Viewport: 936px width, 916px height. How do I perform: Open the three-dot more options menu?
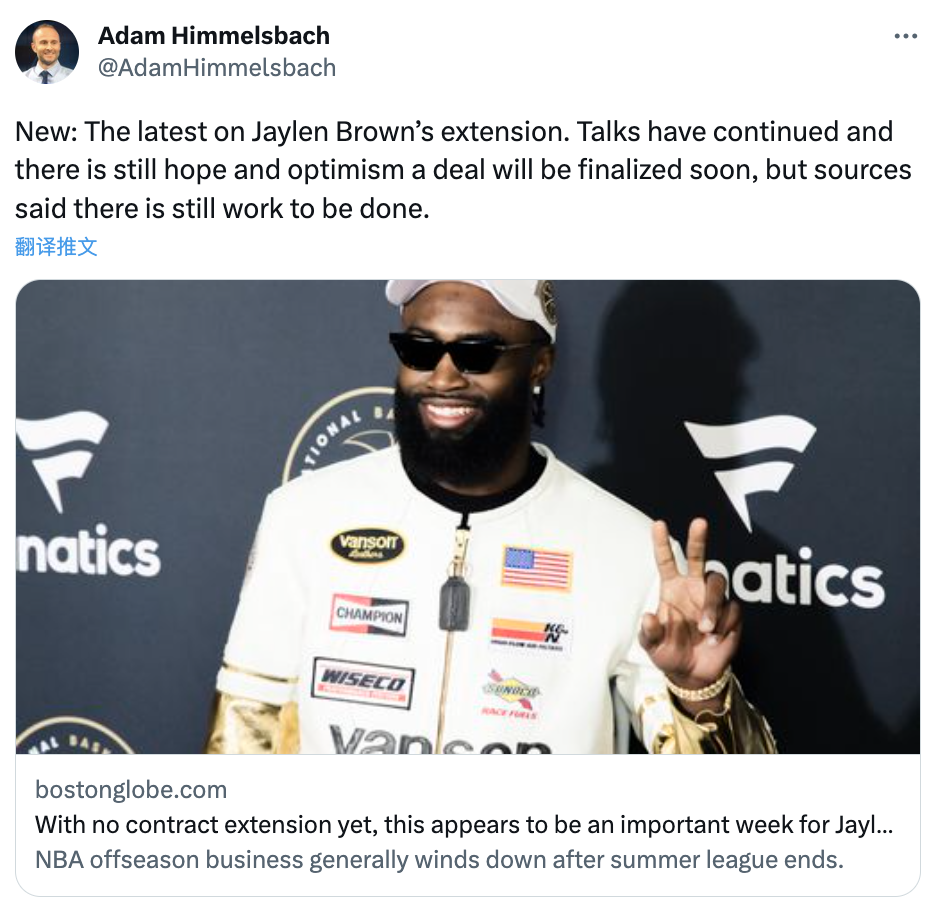[x=905, y=36]
